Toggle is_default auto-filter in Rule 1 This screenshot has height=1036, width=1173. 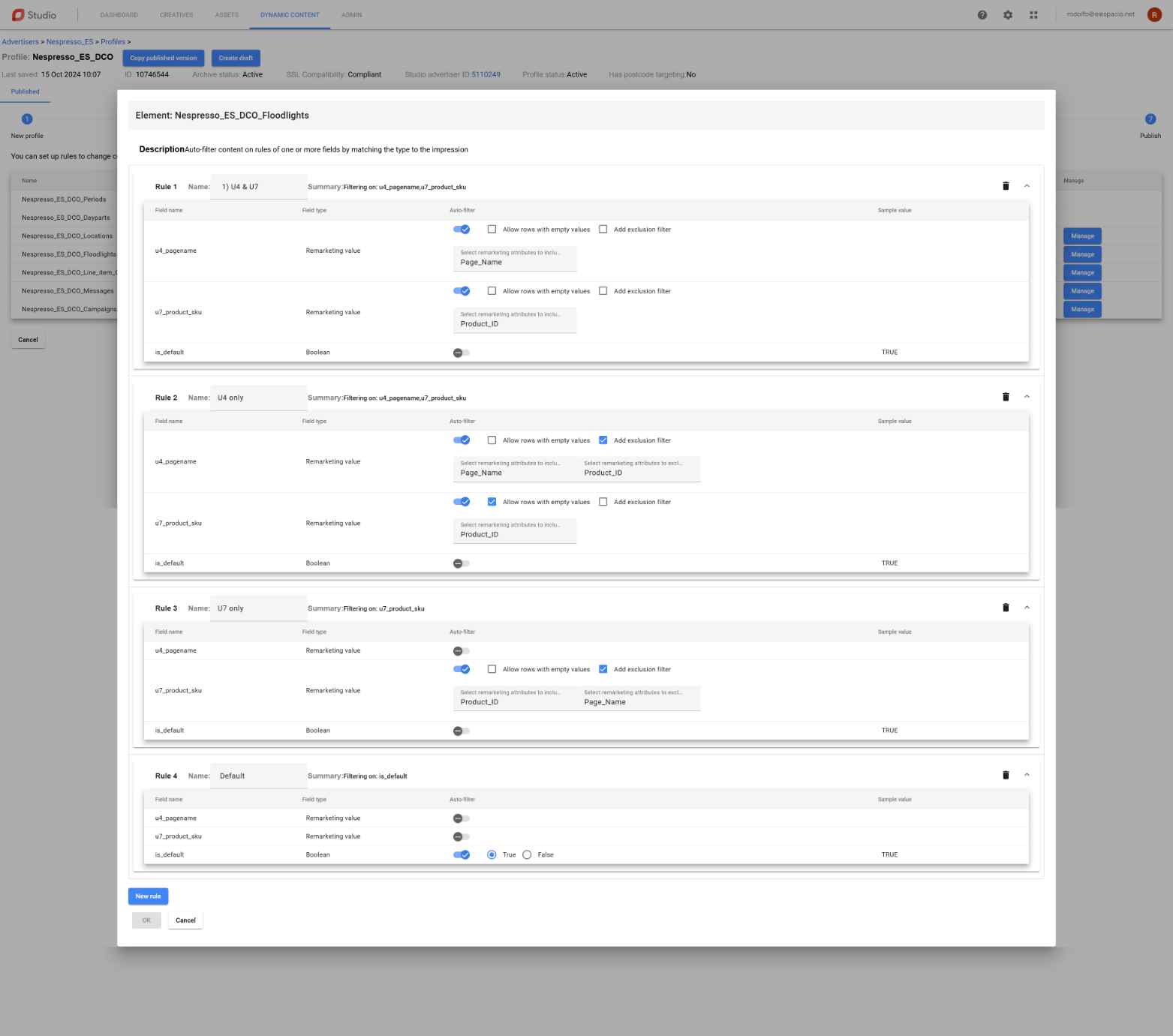click(x=462, y=353)
